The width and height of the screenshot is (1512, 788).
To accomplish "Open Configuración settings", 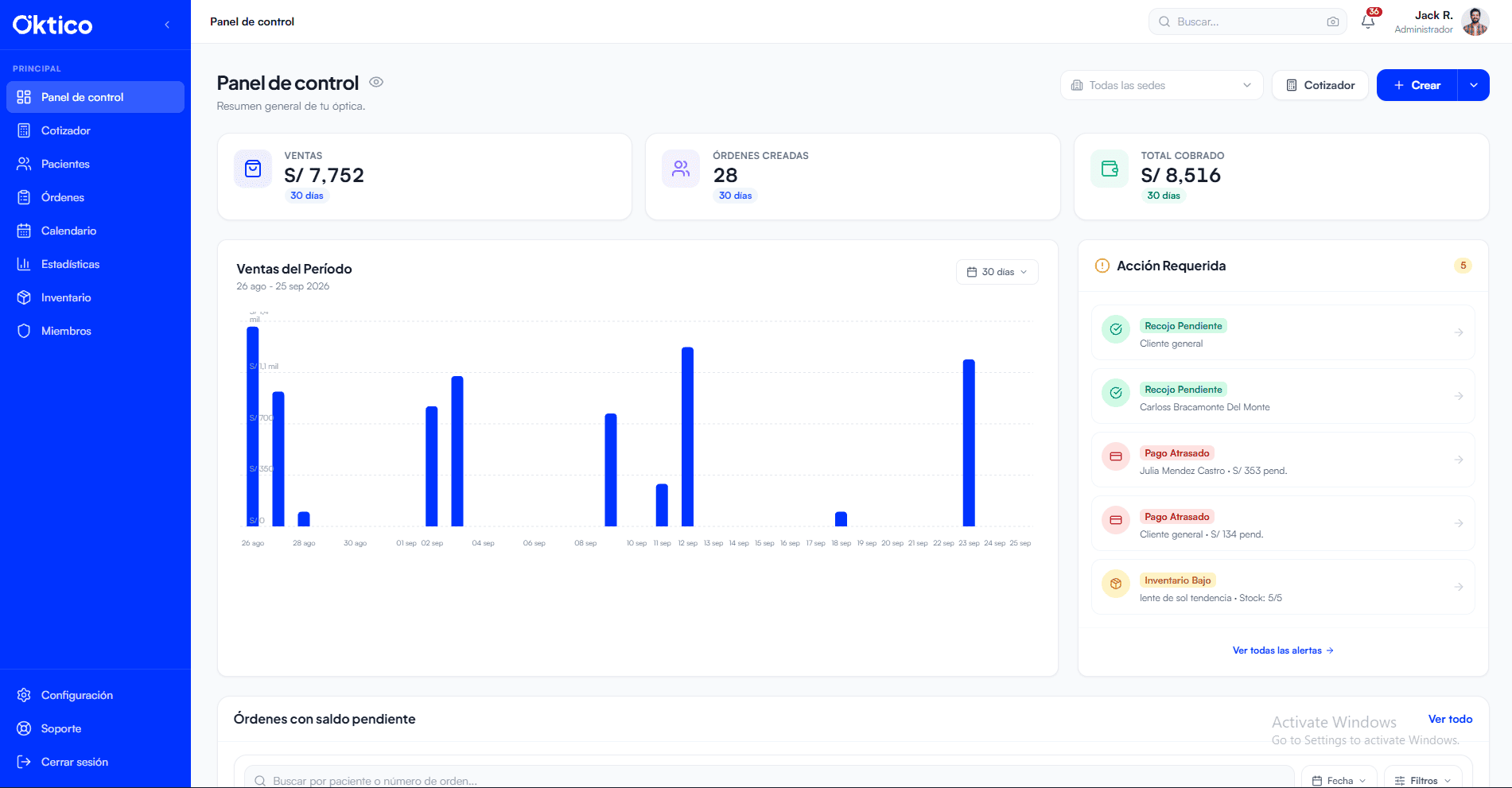I will coord(95,695).
